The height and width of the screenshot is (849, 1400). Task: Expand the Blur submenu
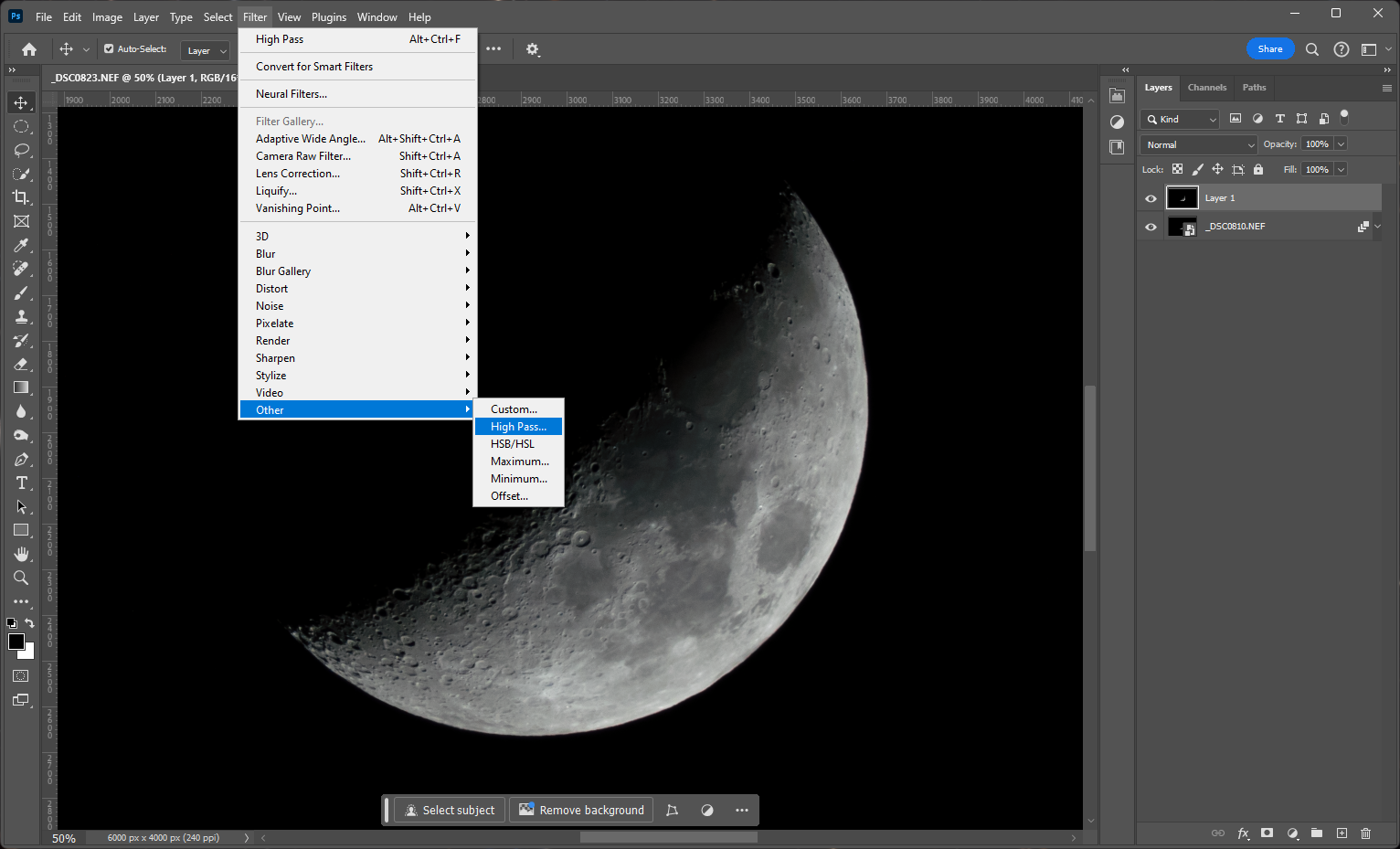(357, 254)
